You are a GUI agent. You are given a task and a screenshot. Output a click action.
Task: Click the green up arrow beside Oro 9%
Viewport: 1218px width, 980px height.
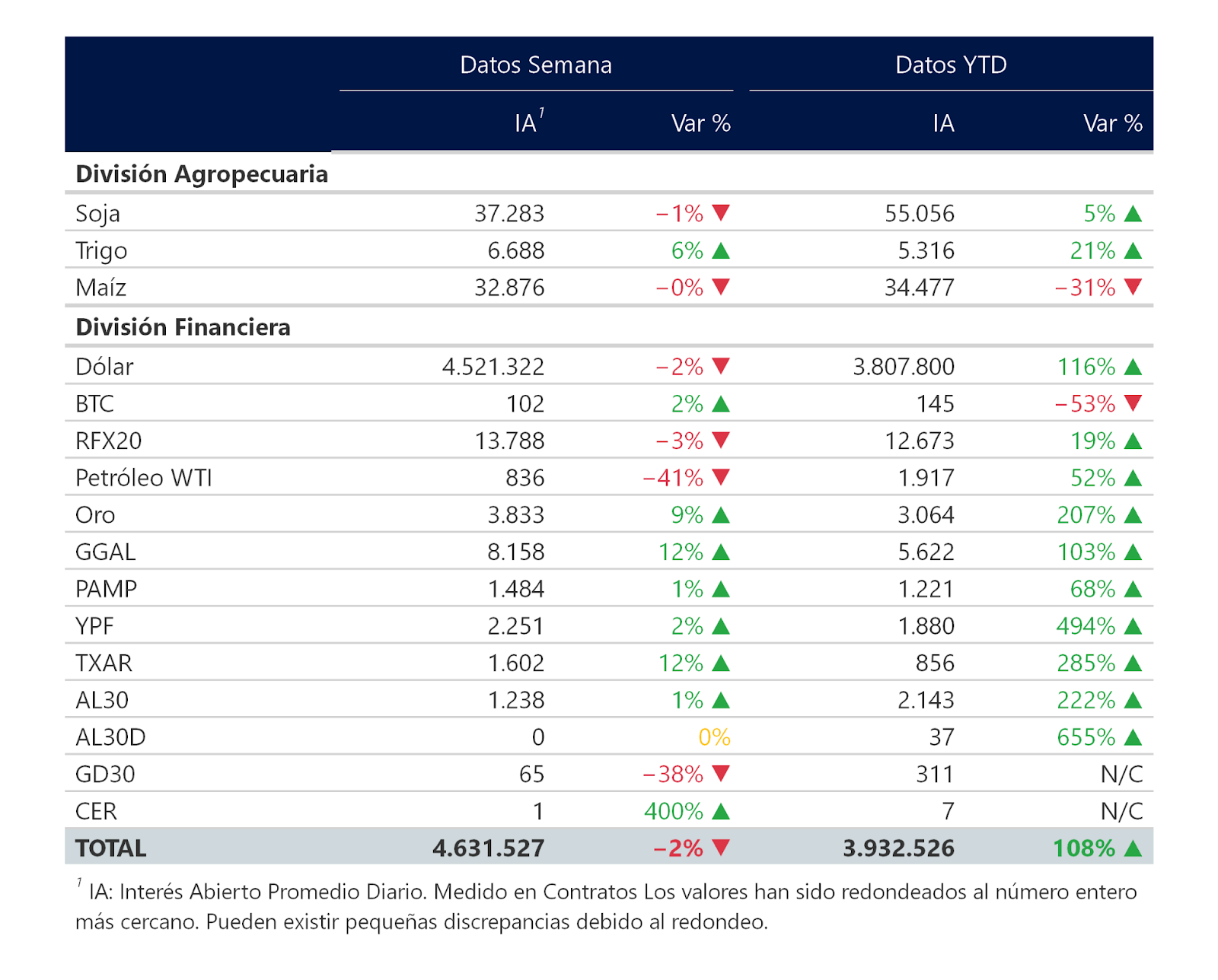click(x=721, y=515)
